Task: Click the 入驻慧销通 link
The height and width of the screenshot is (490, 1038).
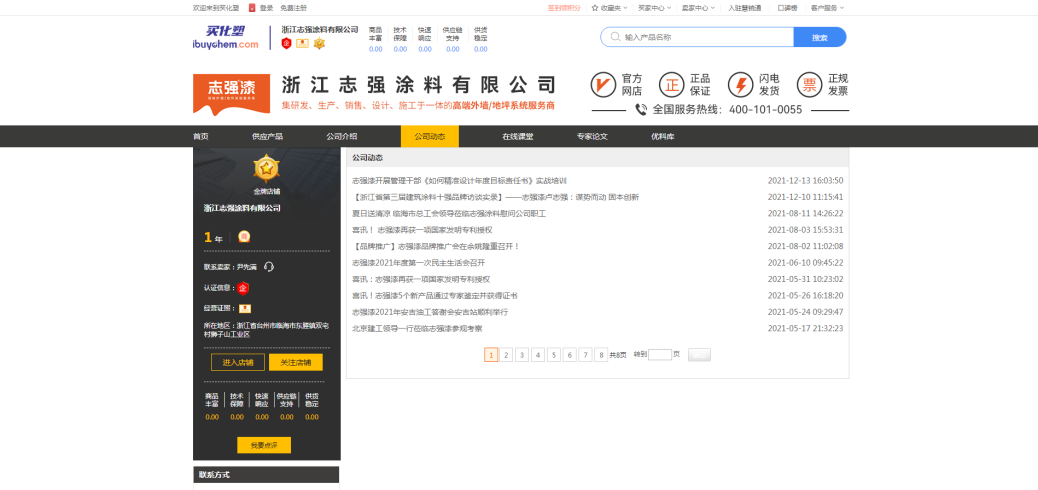Action: (745, 8)
